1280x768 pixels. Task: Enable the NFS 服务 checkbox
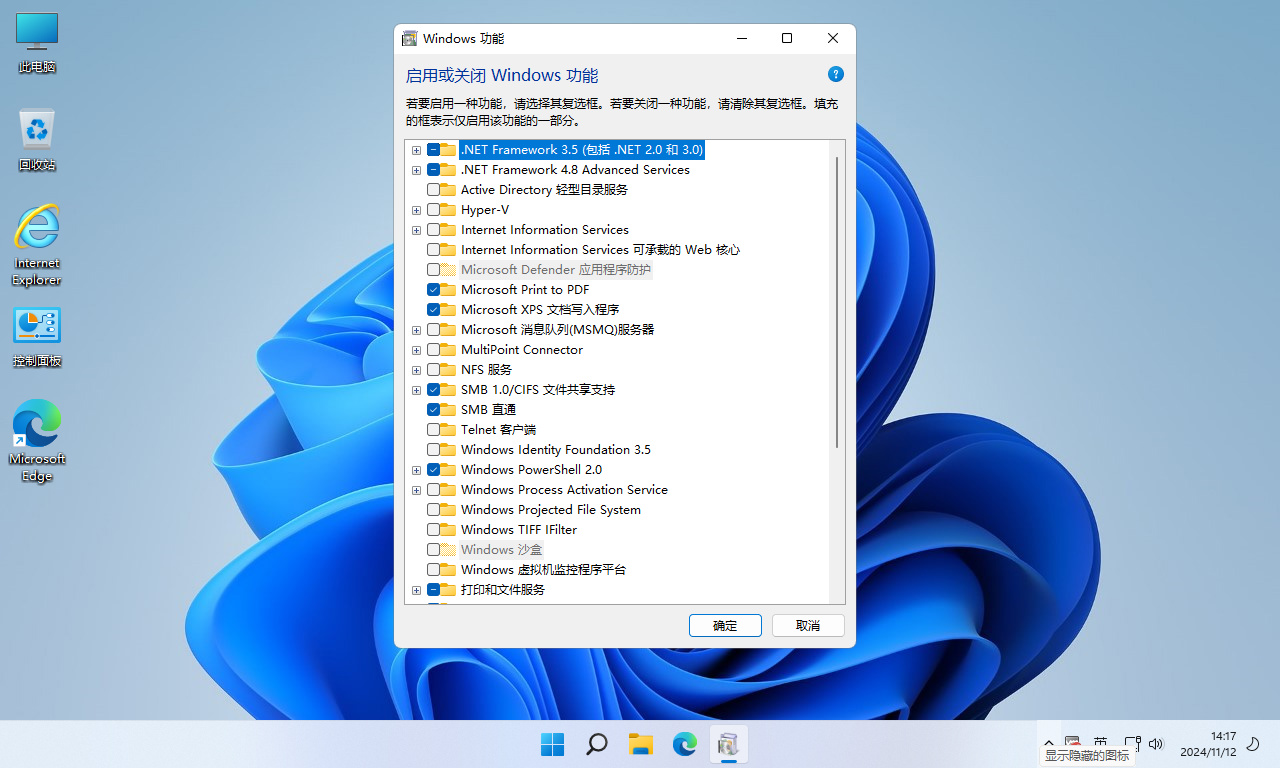click(433, 370)
